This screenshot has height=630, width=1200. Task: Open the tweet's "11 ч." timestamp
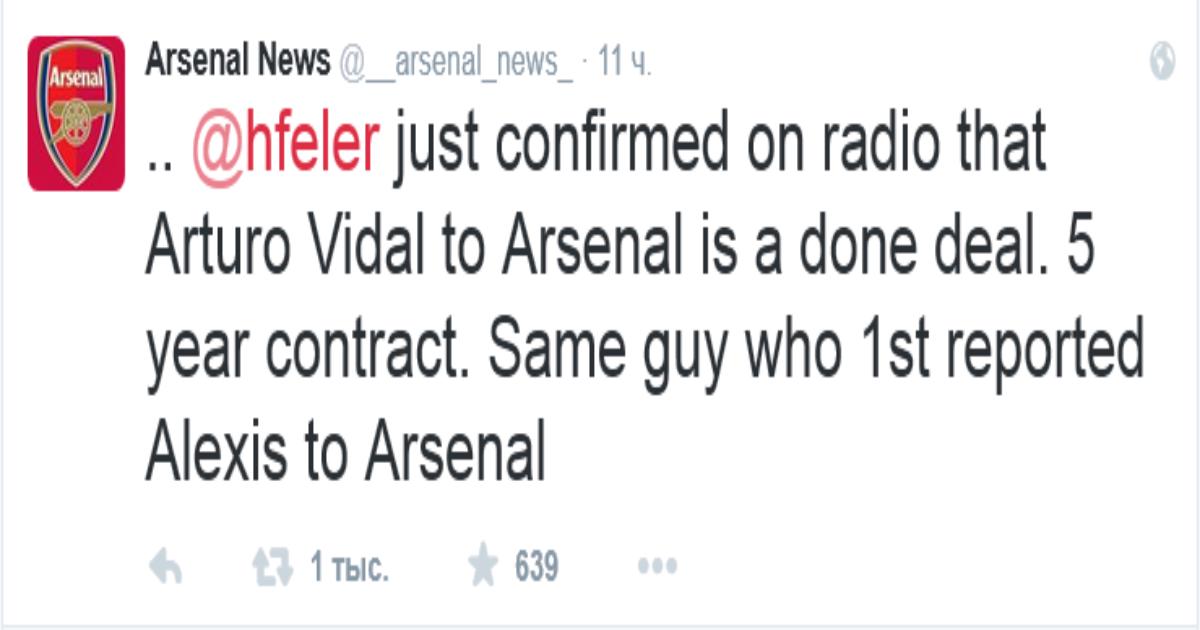pyautogui.click(x=624, y=63)
